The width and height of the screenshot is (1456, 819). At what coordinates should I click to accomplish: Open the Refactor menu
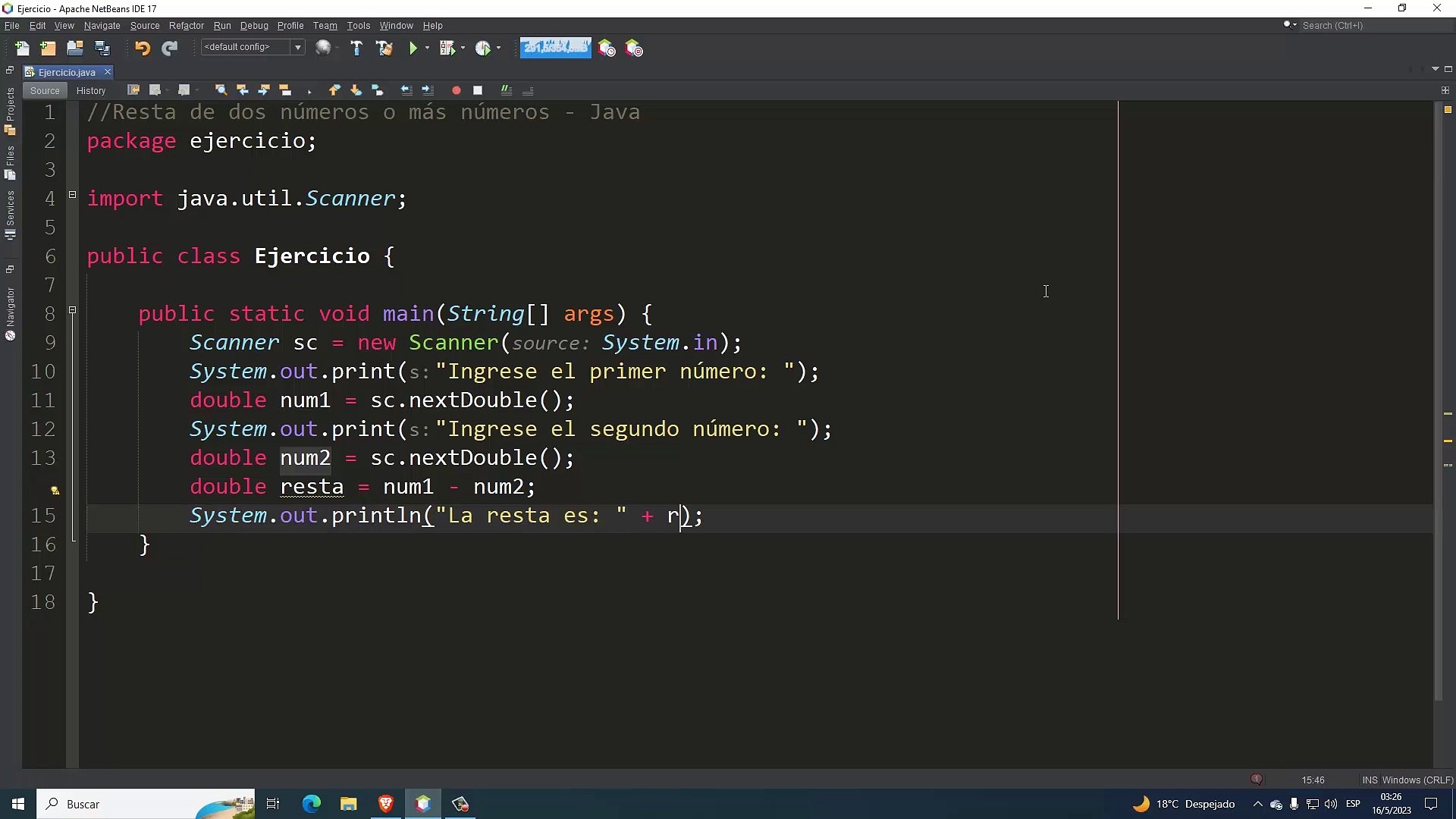pyautogui.click(x=186, y=26)
